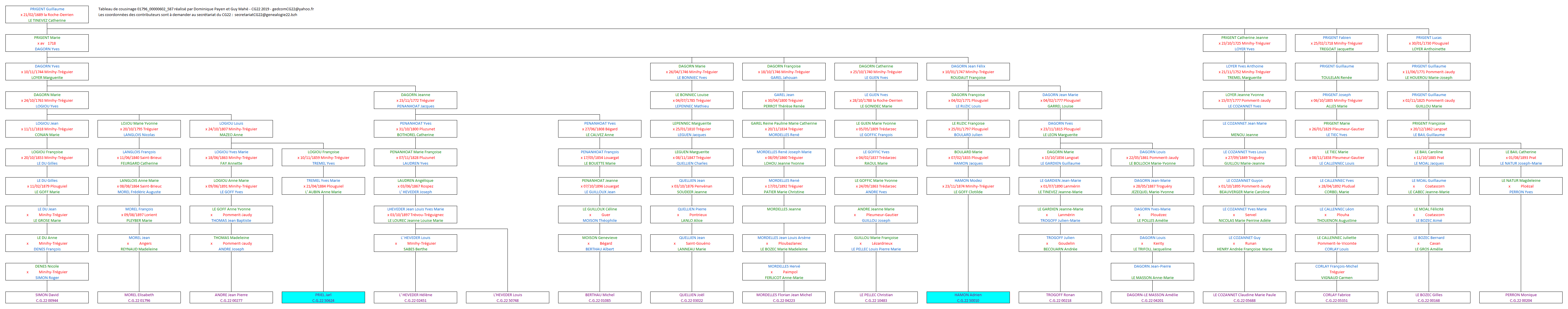This screenshot has height=309, width=1568.
Task: Click secretariatCG22@genealogie22.bzh contact email
Action: click(x=266, y=15)
